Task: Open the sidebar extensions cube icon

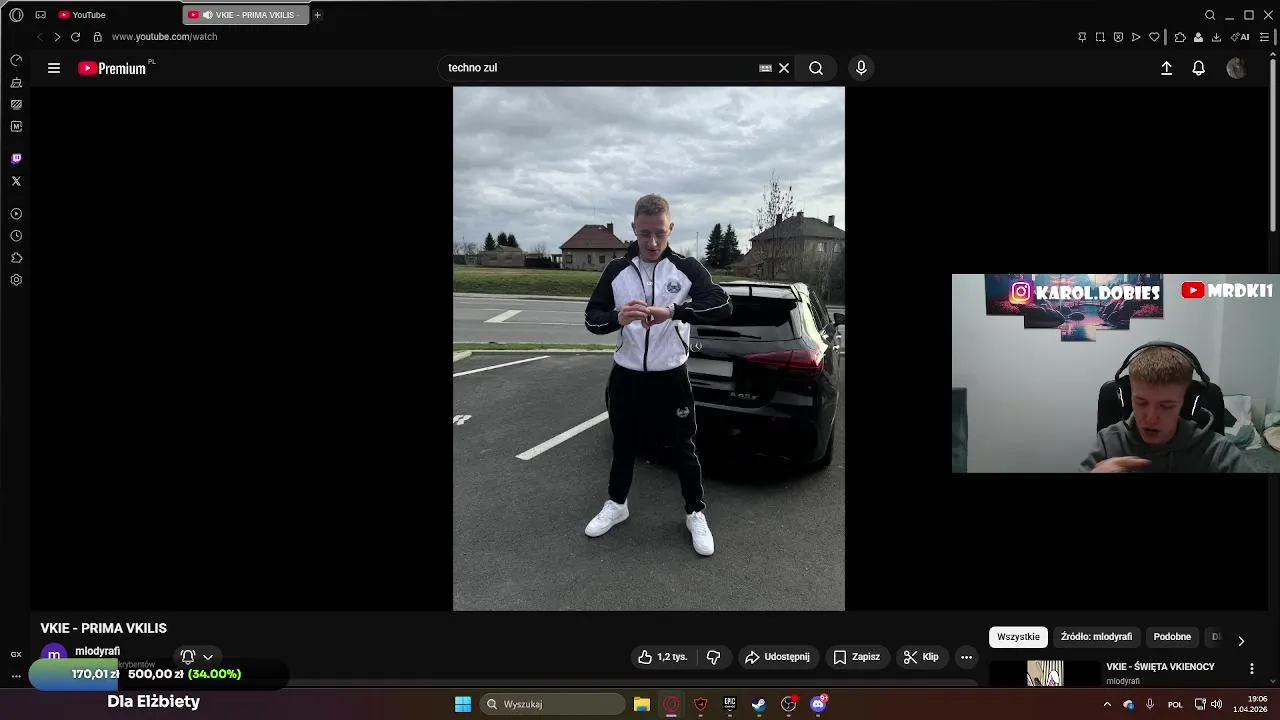Action: [16, 258]
